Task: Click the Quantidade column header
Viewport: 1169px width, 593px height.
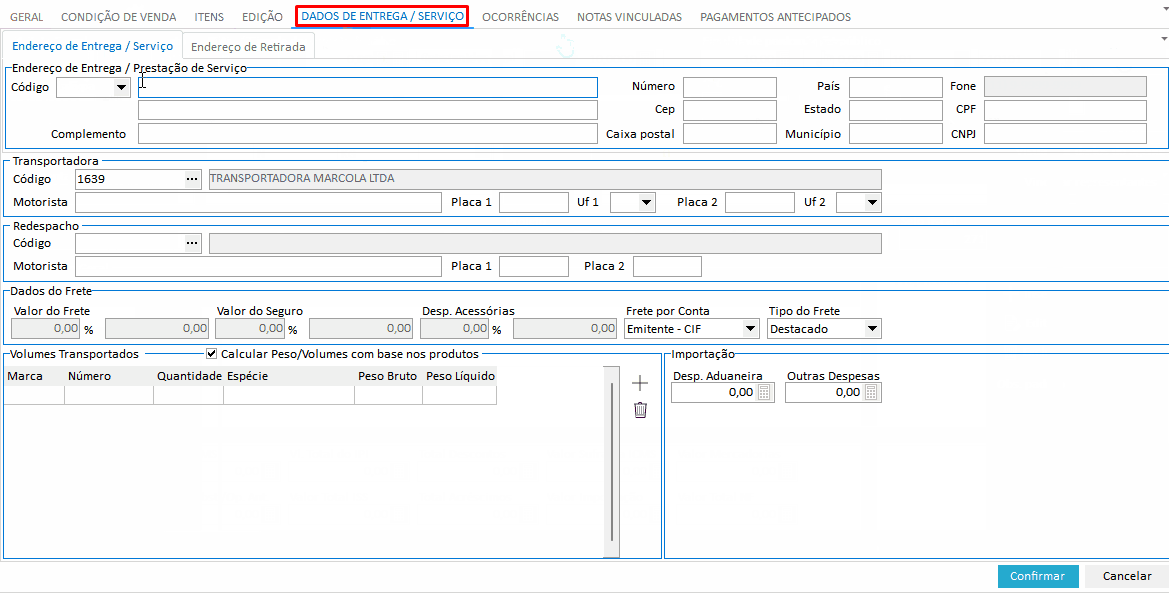Action: click(x=189, y=377)
